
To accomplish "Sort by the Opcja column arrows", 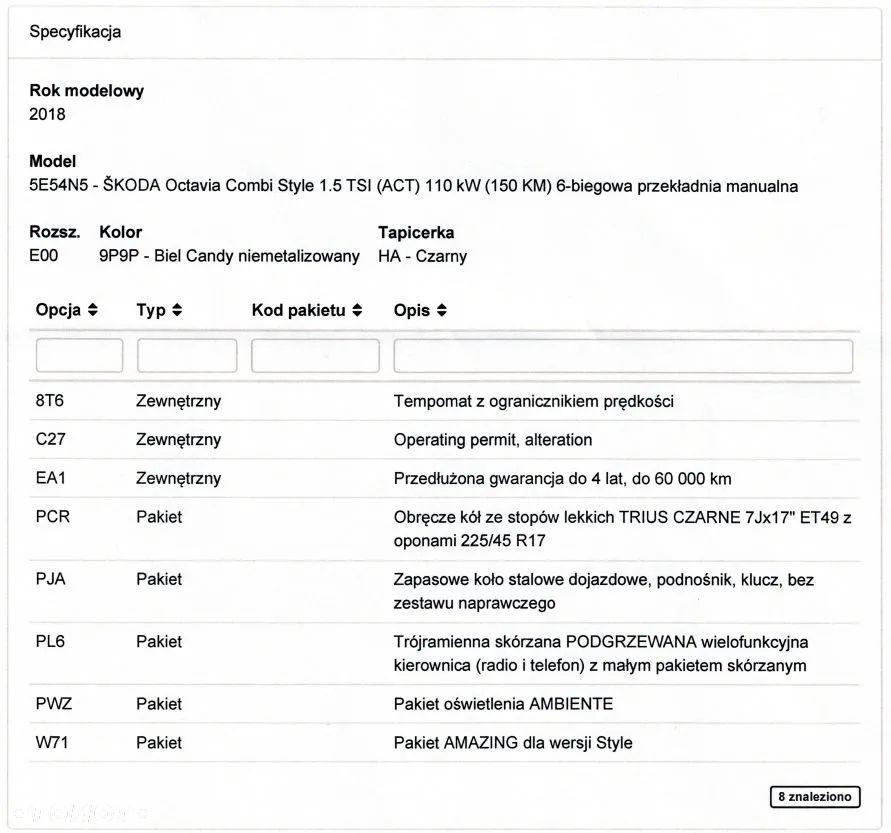I will [x=93, y=310].
